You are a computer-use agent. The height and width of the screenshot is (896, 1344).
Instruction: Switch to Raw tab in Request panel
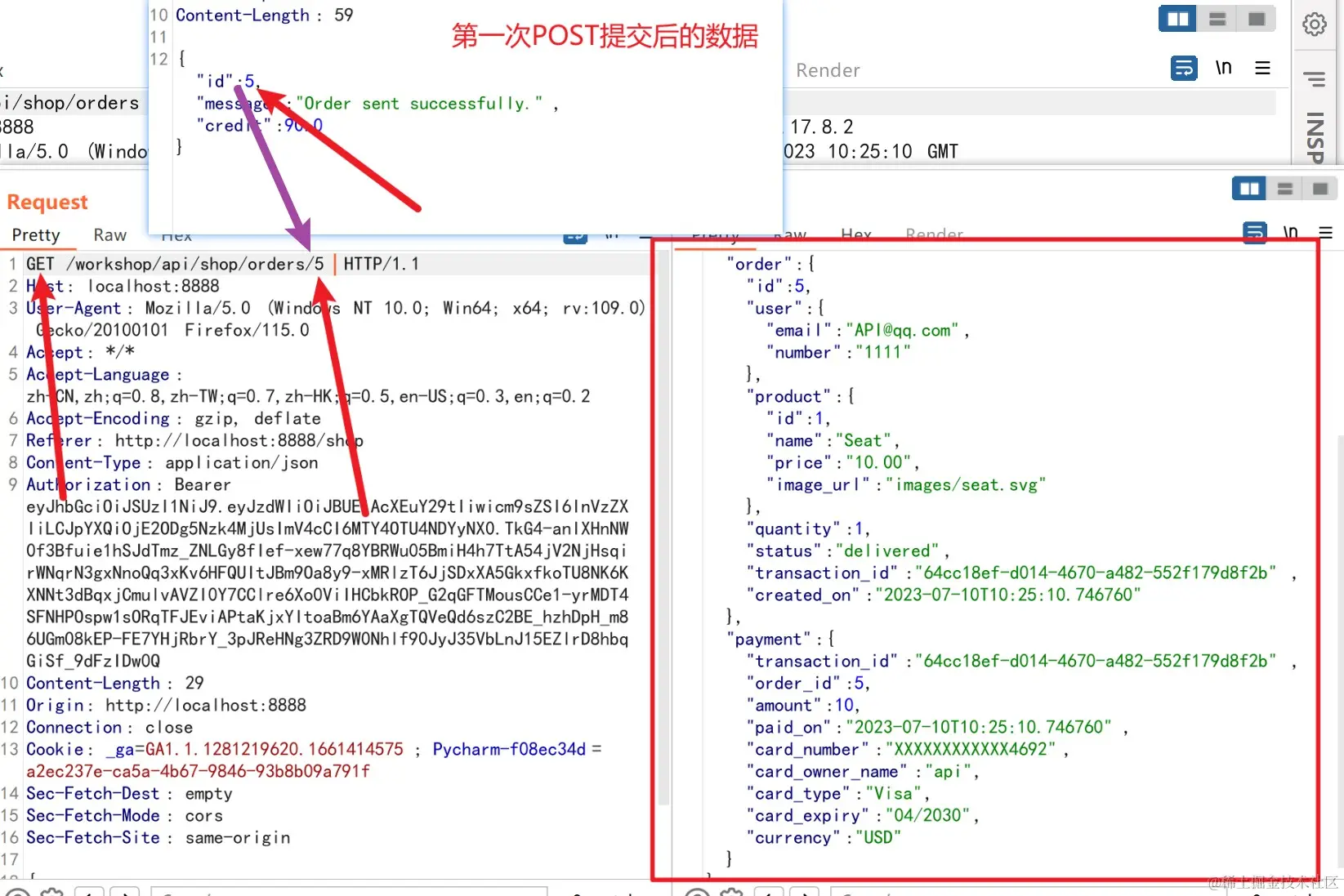click(109, 235)
